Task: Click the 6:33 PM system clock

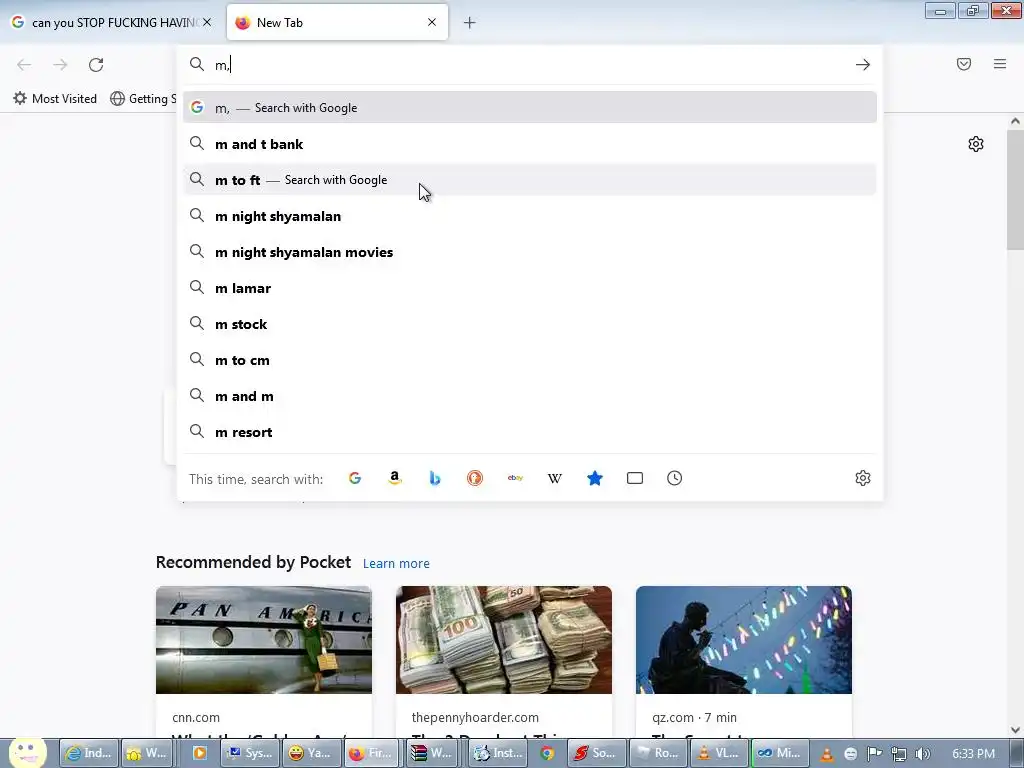Action: coord(973,754)
